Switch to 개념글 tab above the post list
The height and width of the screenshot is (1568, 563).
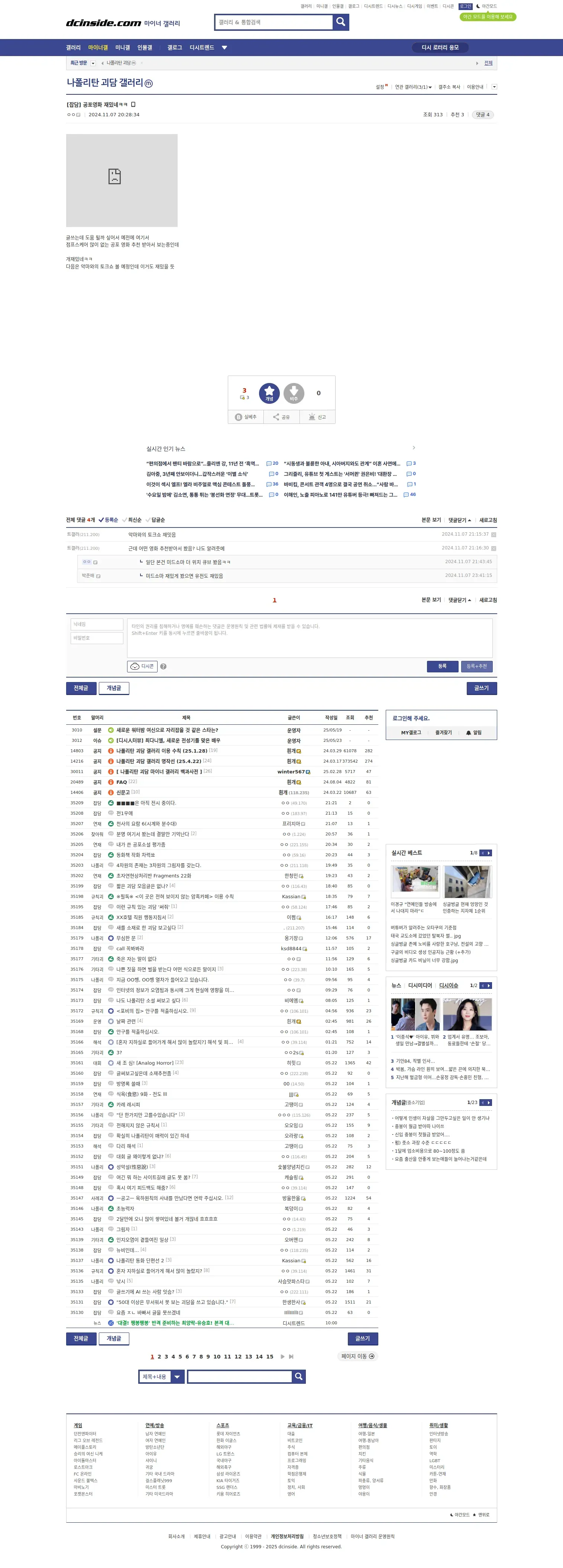point(114,688)
